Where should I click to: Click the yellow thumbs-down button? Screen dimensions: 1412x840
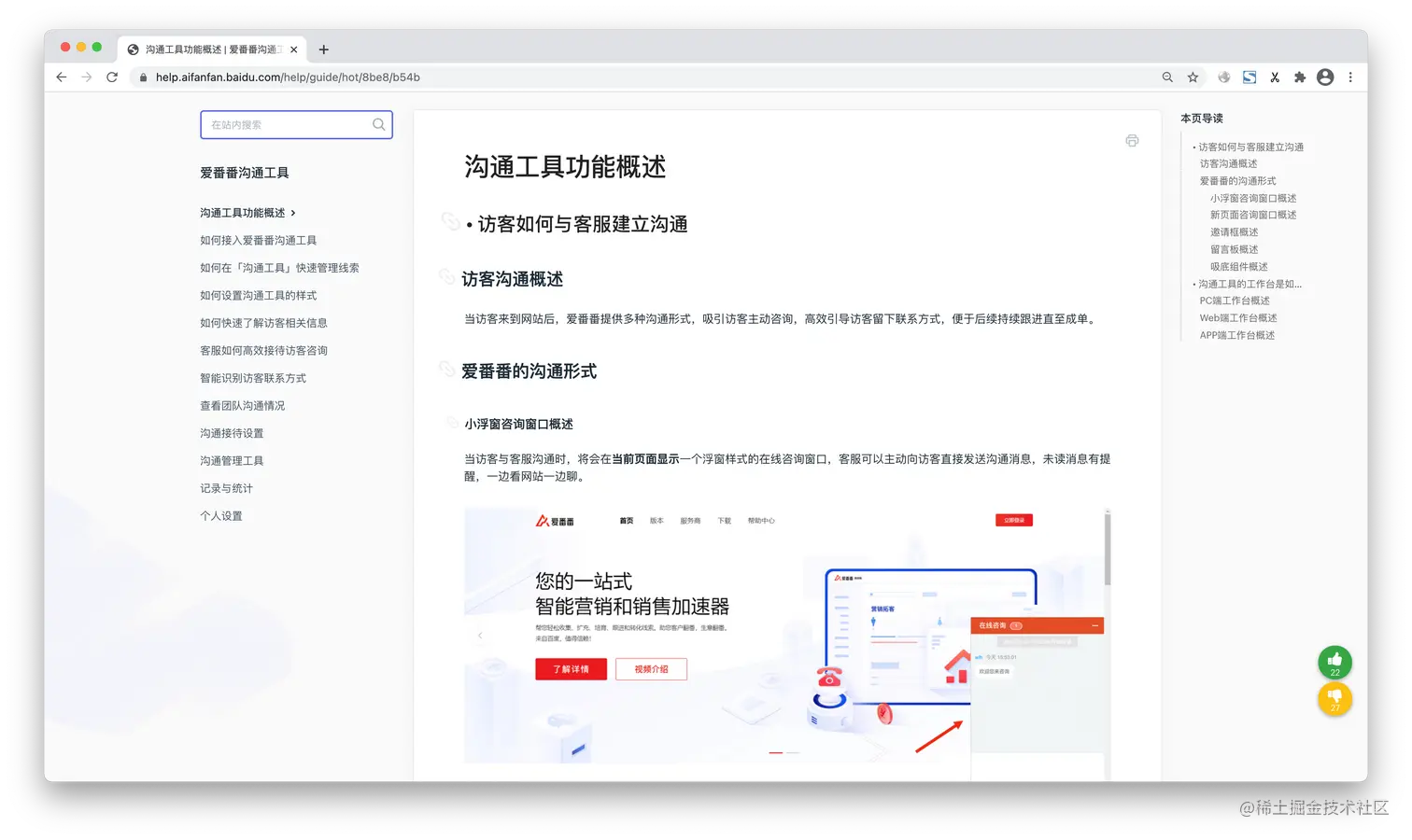pos(1335,699)
